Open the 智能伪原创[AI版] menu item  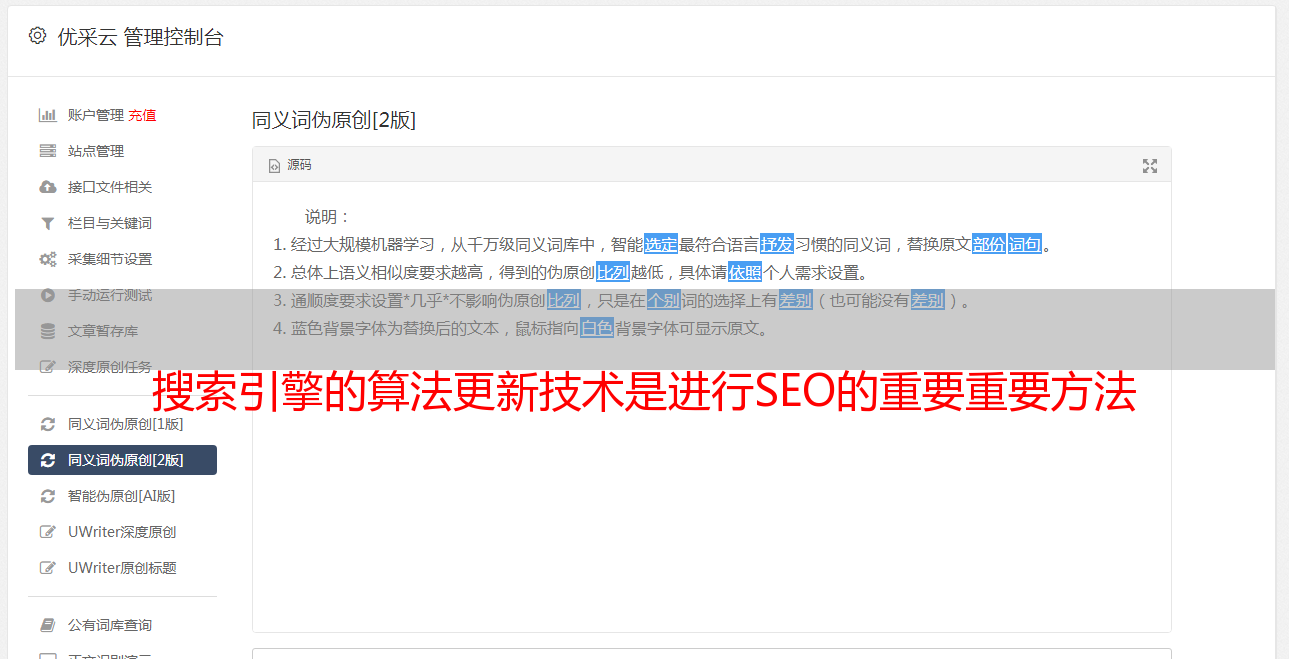[x=122, y=496]
